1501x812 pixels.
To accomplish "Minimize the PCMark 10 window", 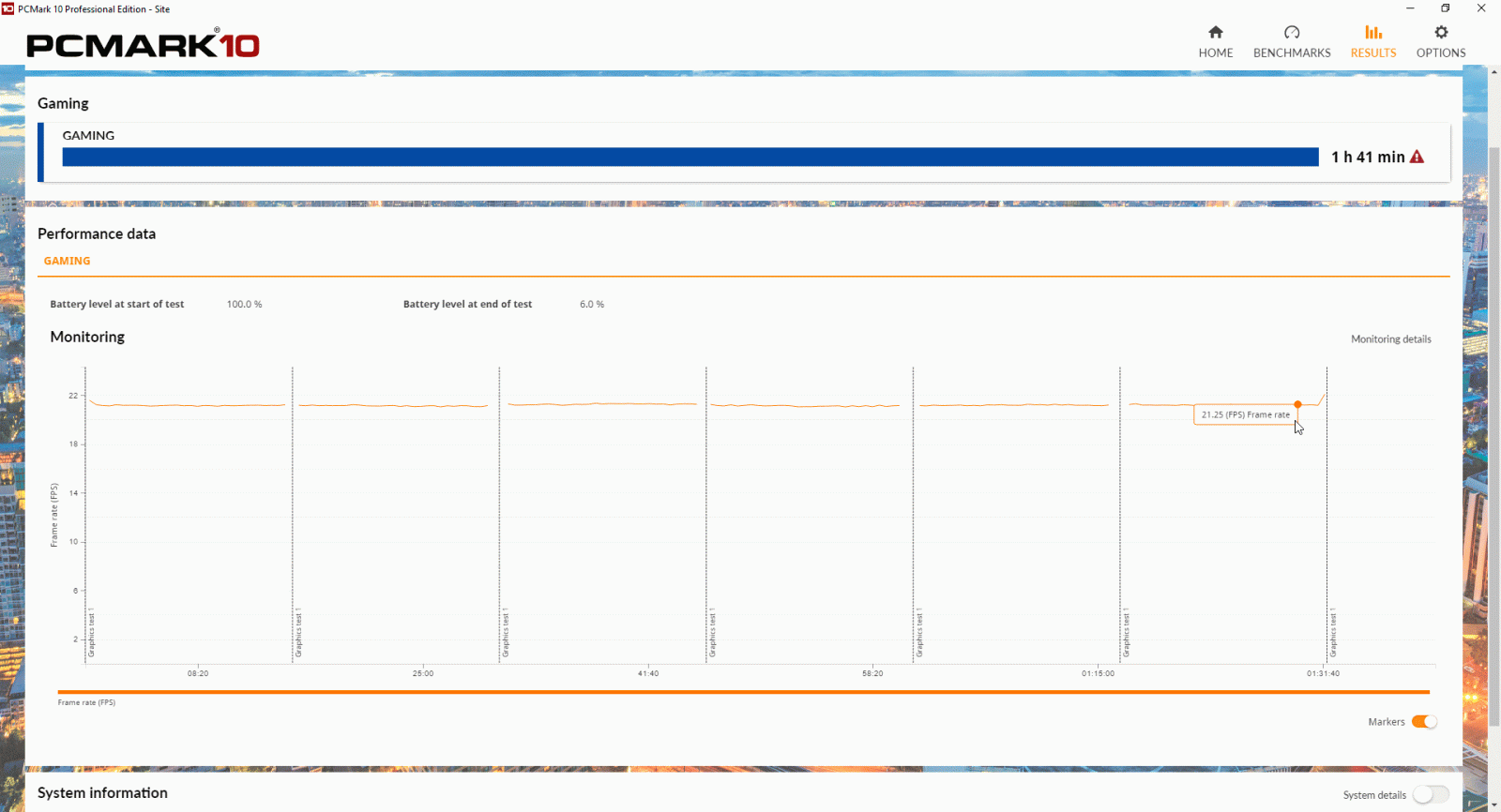I will point(1410,8).
